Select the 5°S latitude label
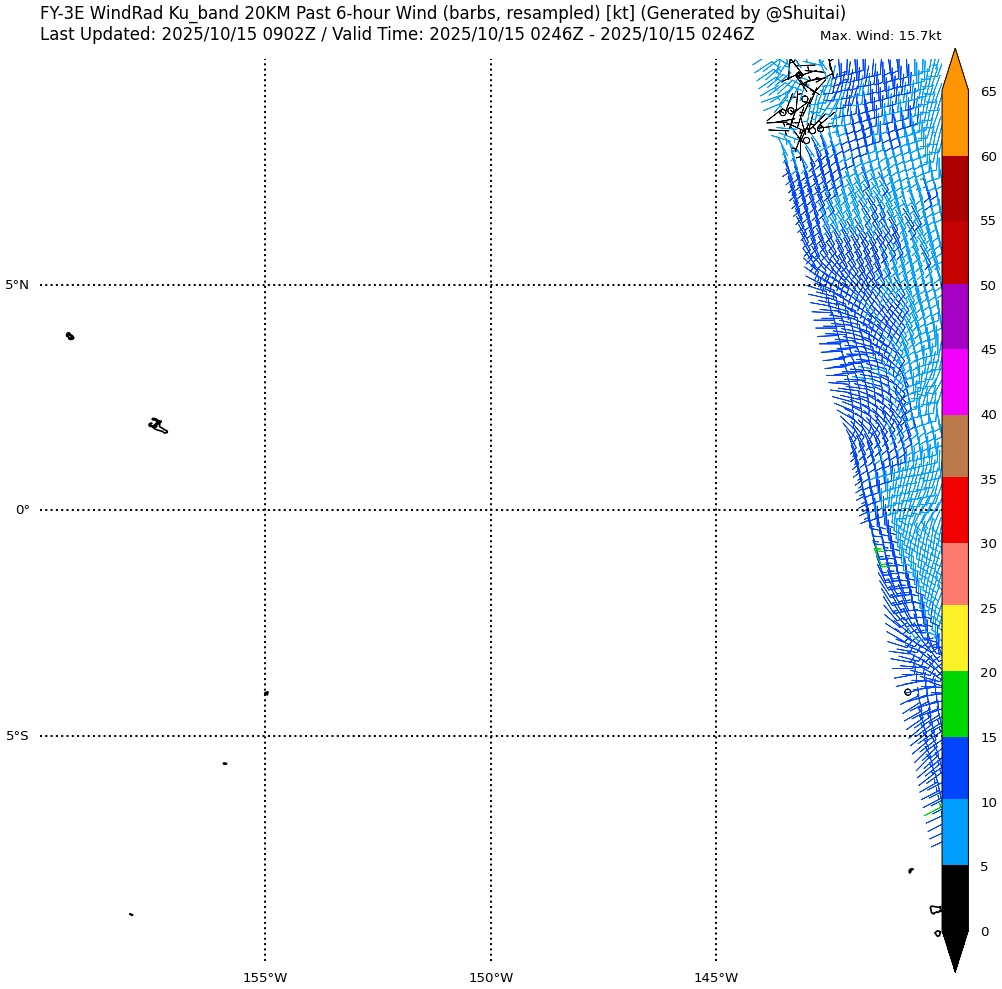 [17, 736]
